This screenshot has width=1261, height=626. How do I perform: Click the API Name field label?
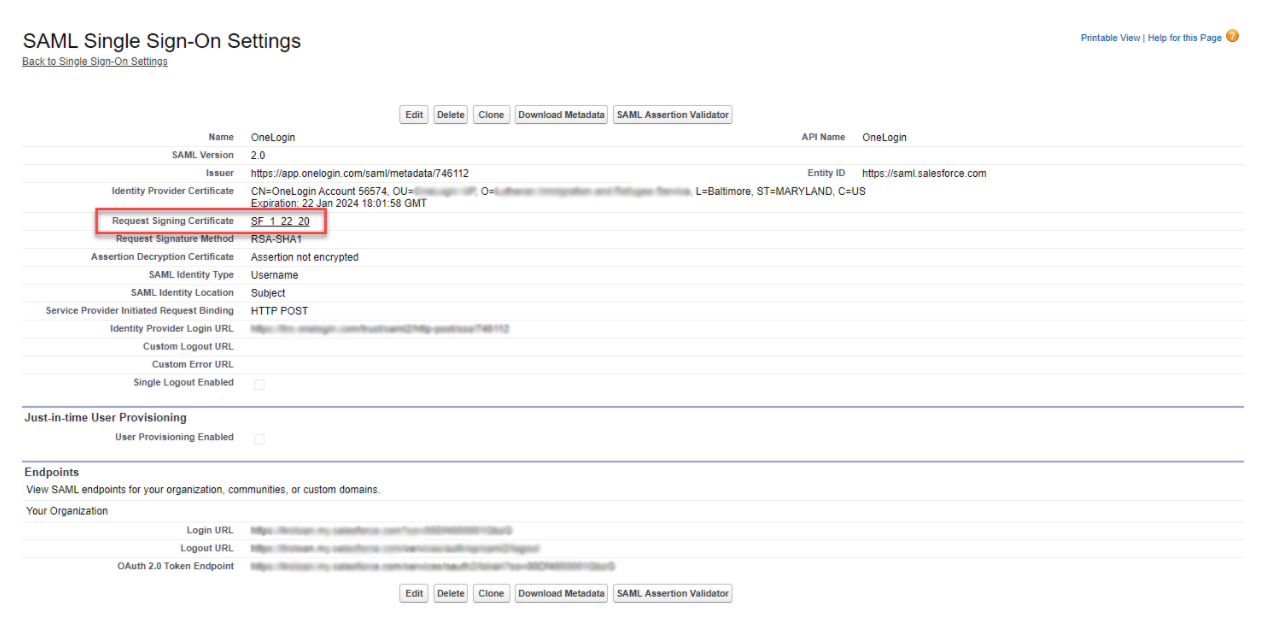tap(823, 137)
